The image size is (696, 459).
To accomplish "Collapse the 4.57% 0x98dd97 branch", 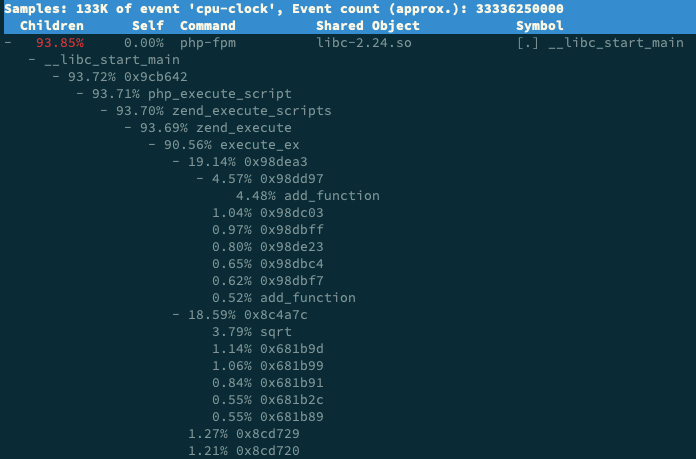I will (x=201, y=179).
